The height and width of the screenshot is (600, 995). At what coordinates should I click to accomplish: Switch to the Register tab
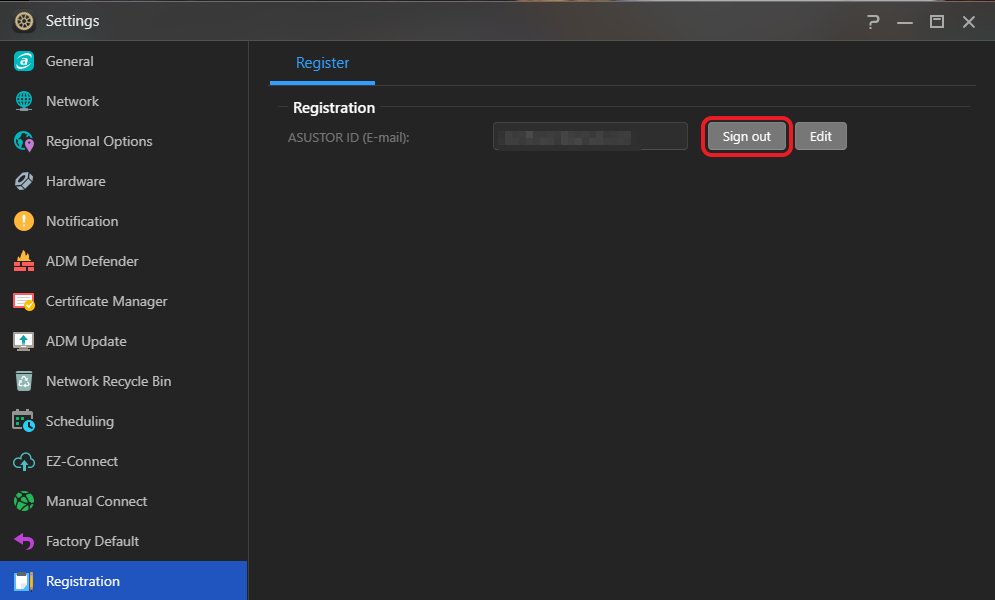[x=322, y=63]
